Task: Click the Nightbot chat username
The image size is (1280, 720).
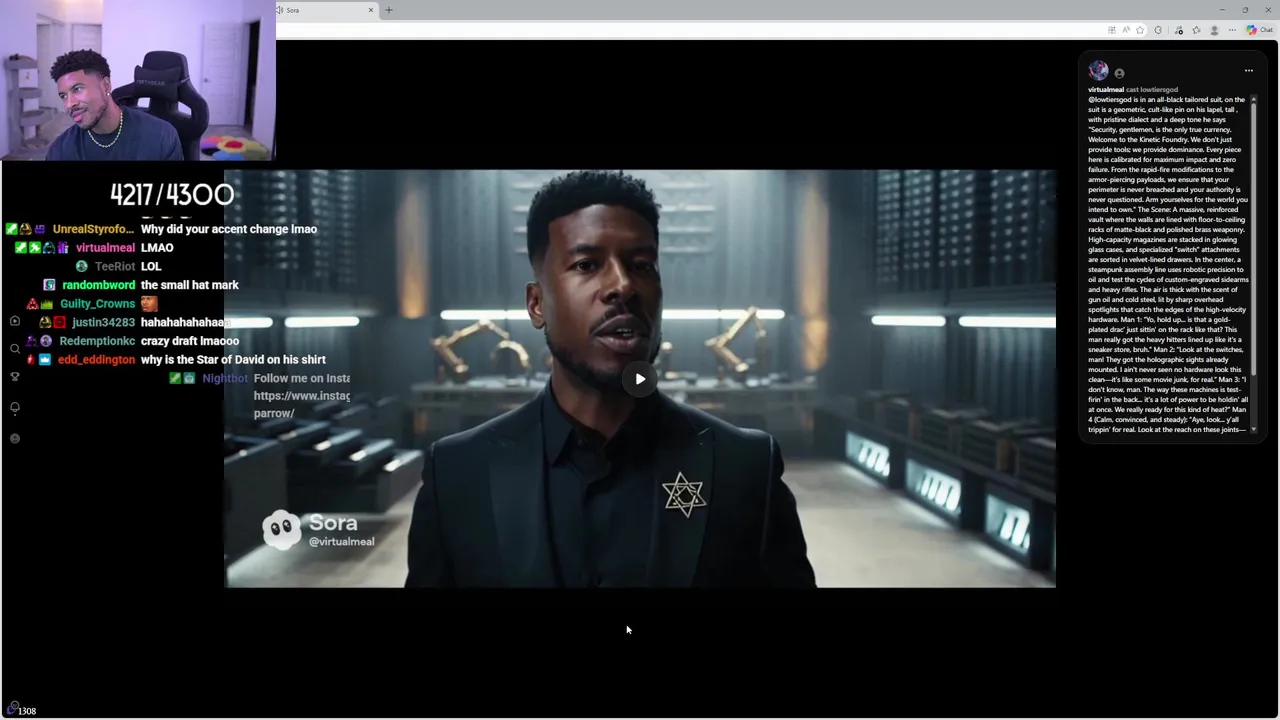Action: [x=225, y=378]
